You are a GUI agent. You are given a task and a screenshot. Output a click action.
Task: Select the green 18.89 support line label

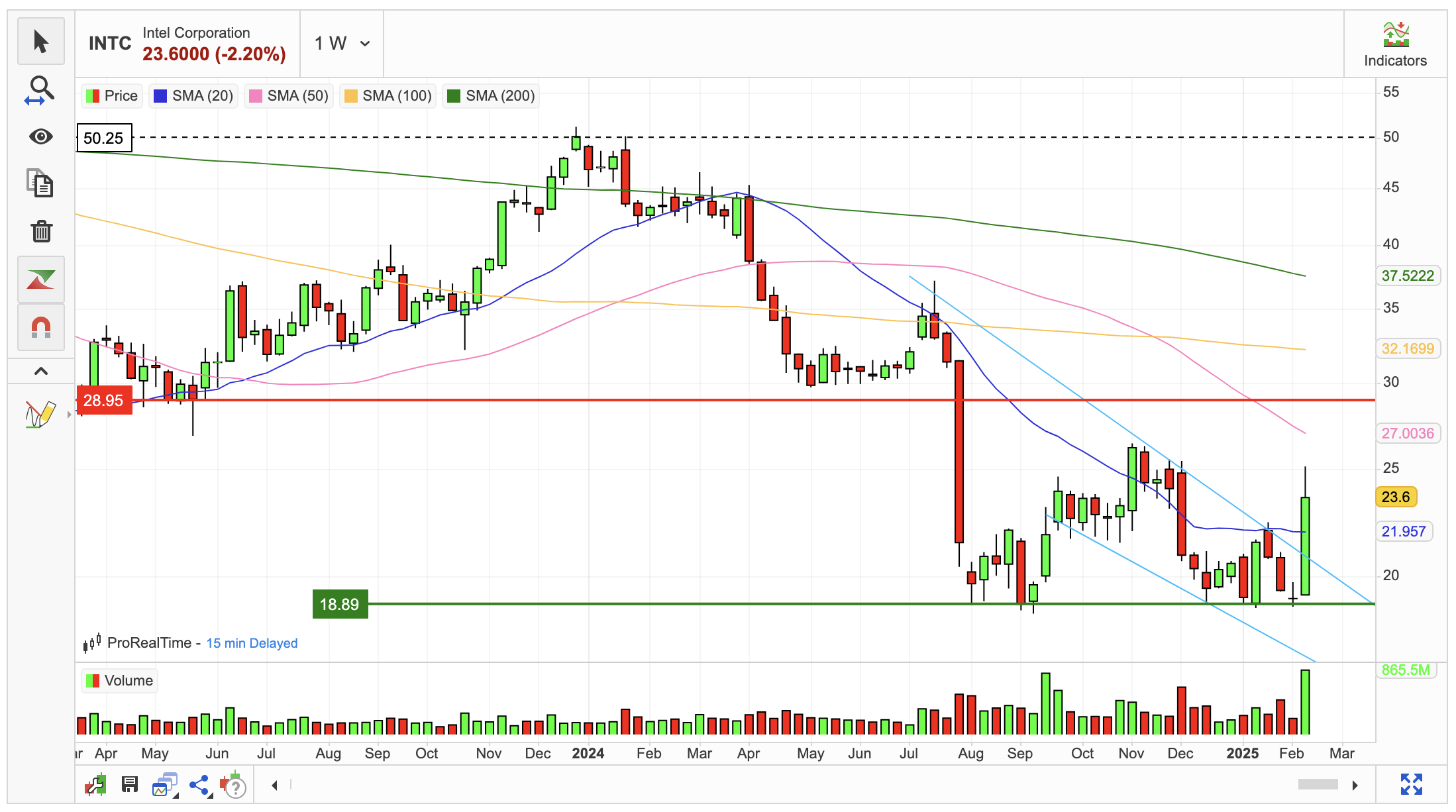click(x=340, y=604)
